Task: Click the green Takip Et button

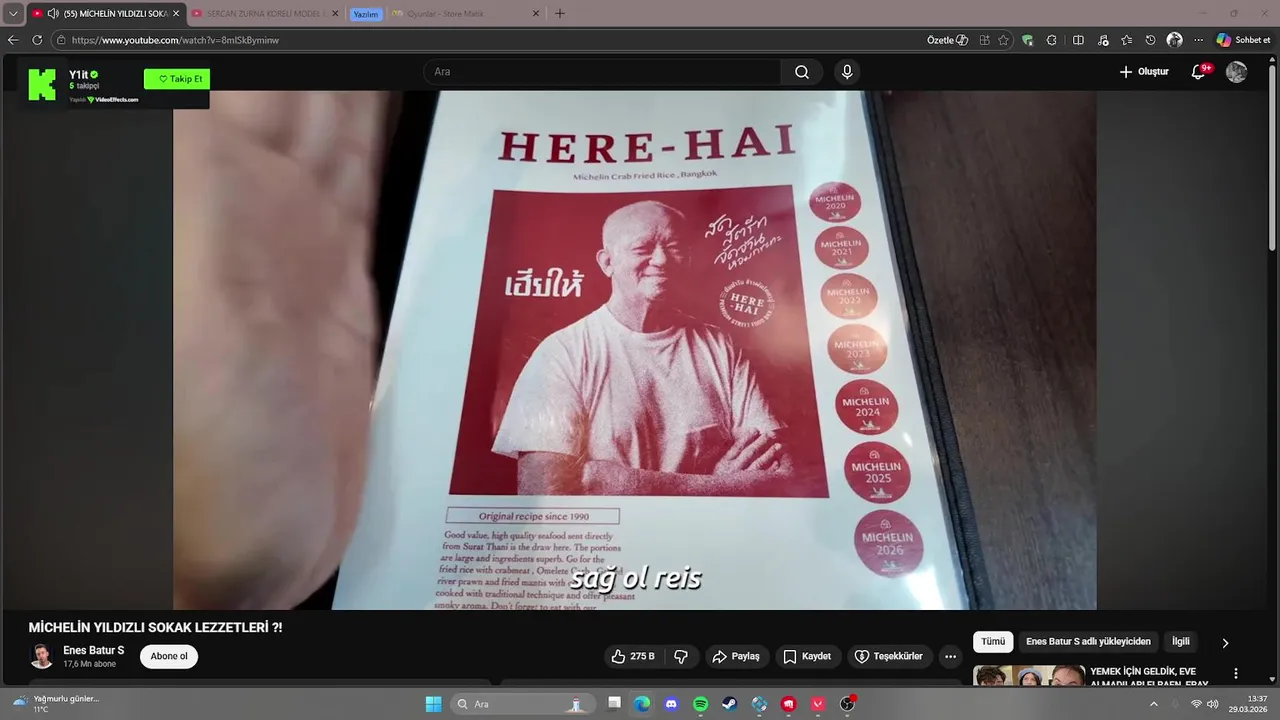Action: tap(177, 79)
